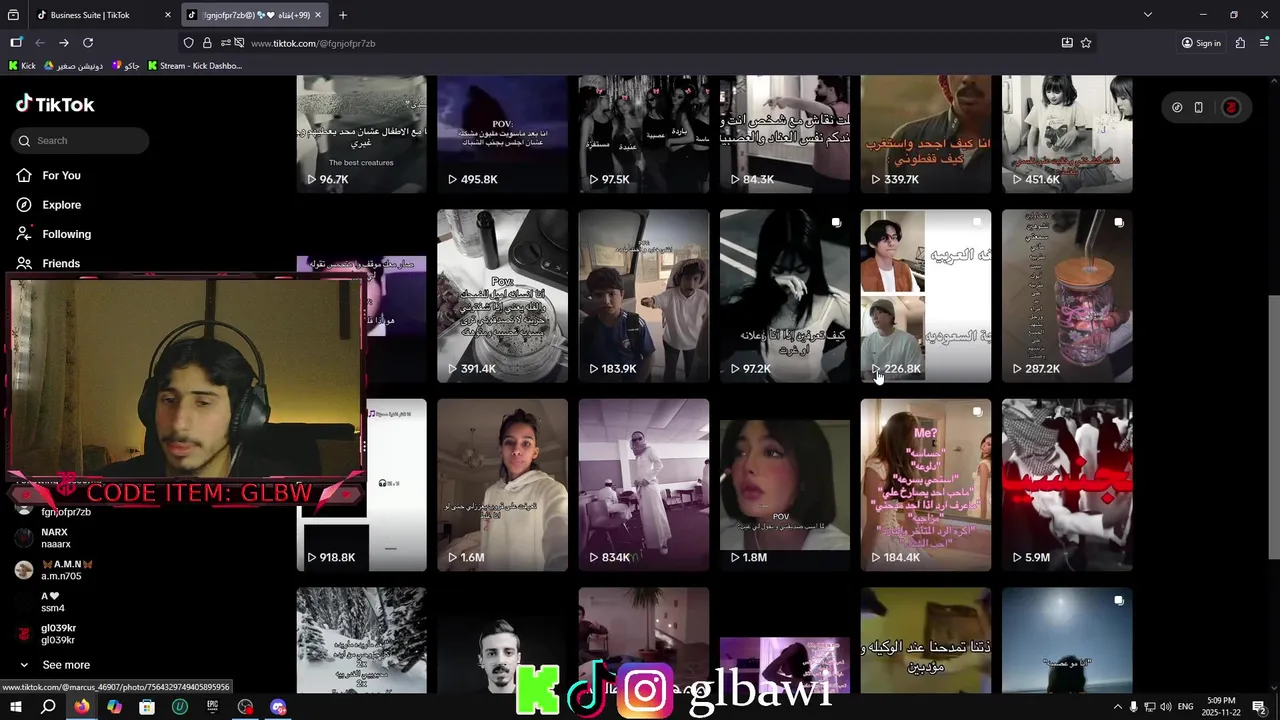Open the video with 451.6K views
The width and height of the screenshot is (1280, 720).
pyautogui.click(x=1067, y=134)
